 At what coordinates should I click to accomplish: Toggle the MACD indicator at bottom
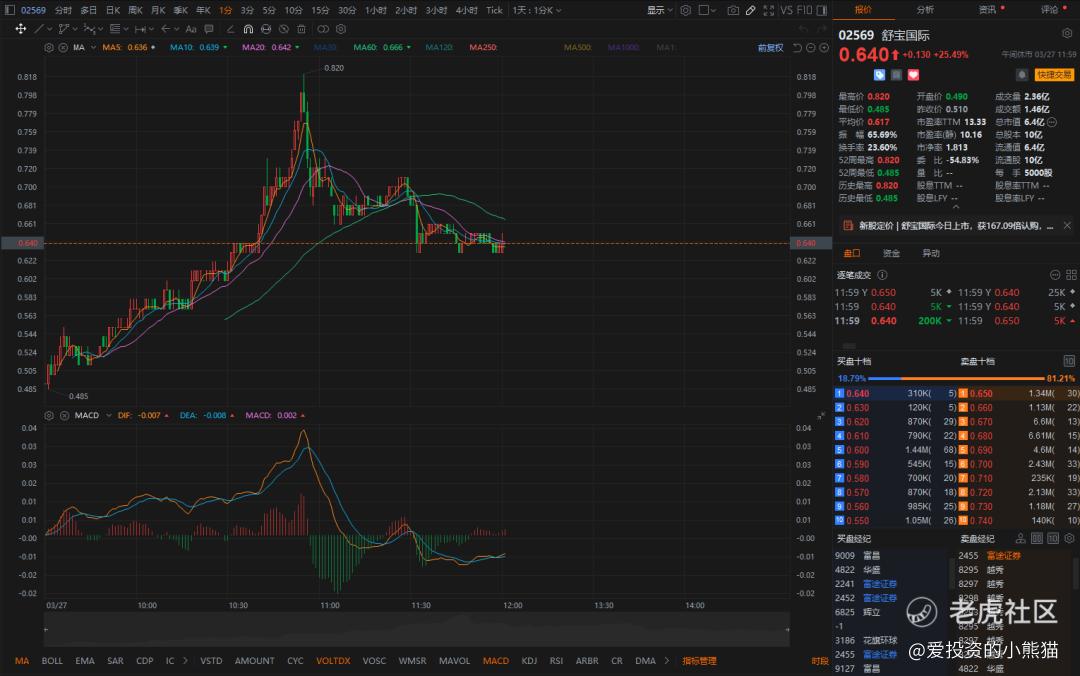tap(496, 661)
